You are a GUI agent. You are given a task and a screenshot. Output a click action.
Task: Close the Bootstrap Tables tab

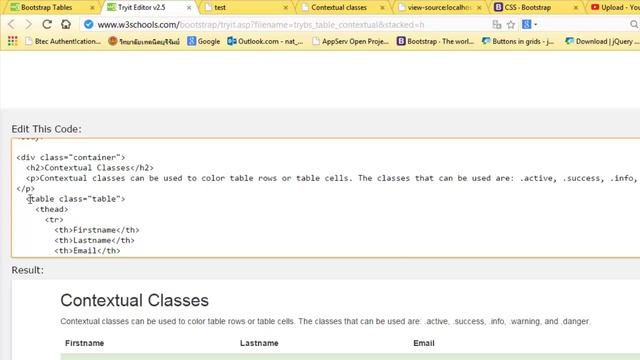(92, 8)
